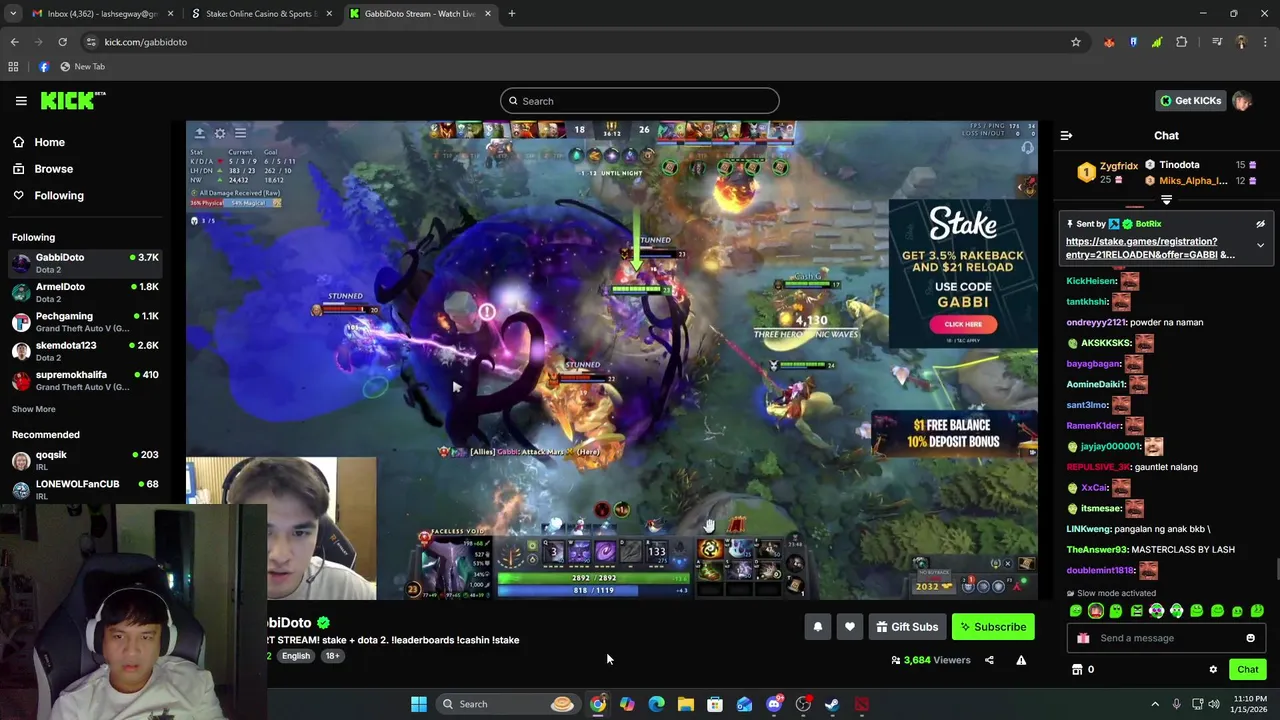Viewport: 1280px width, 720px height.
Task: Open Windows Start menu
Action: (419, 704)
